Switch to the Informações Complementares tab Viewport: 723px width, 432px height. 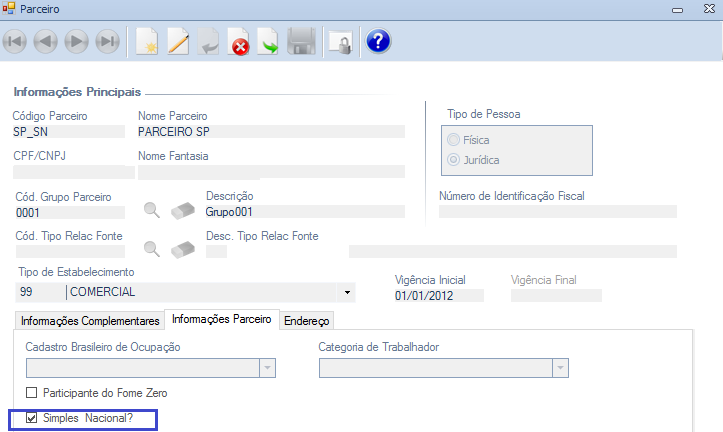click(x=90, y=321)
